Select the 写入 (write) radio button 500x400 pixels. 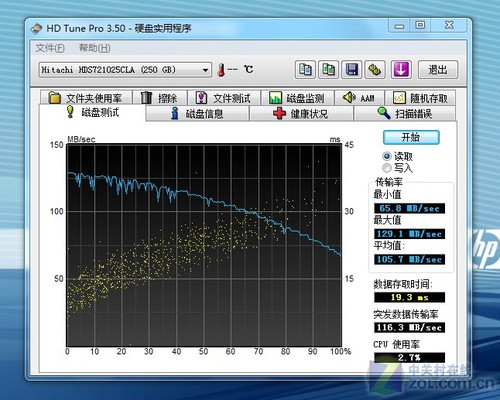[x=387, y=168]
